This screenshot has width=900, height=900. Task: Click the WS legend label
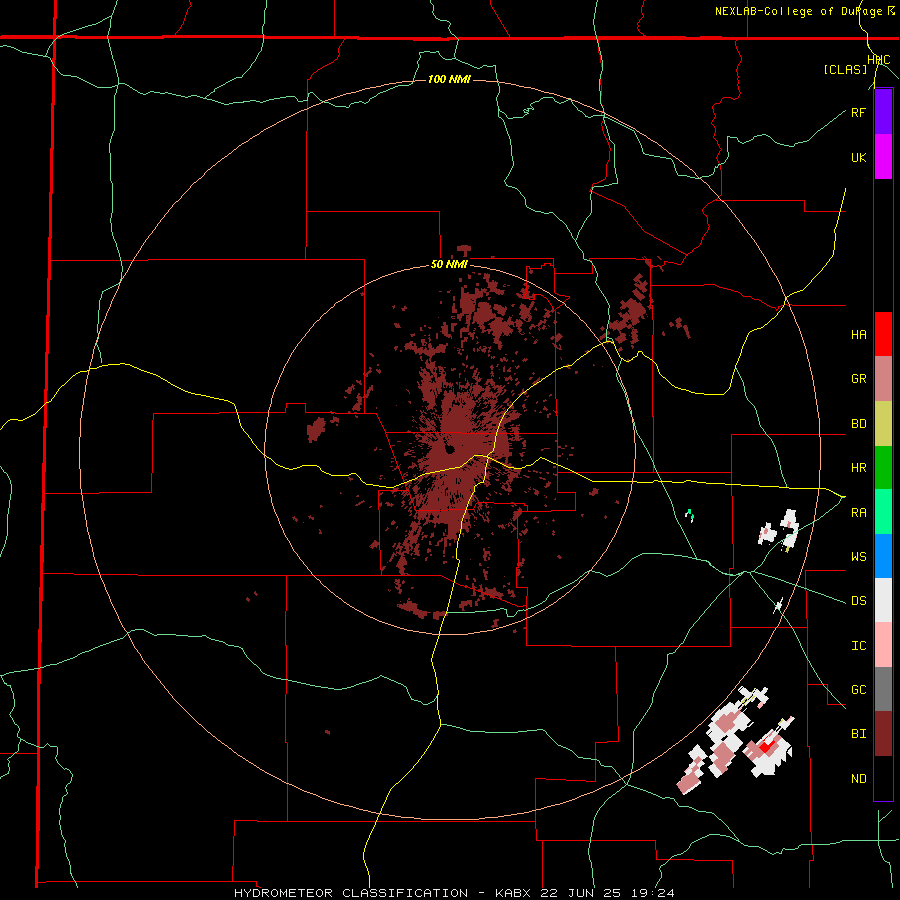point(858,557)
